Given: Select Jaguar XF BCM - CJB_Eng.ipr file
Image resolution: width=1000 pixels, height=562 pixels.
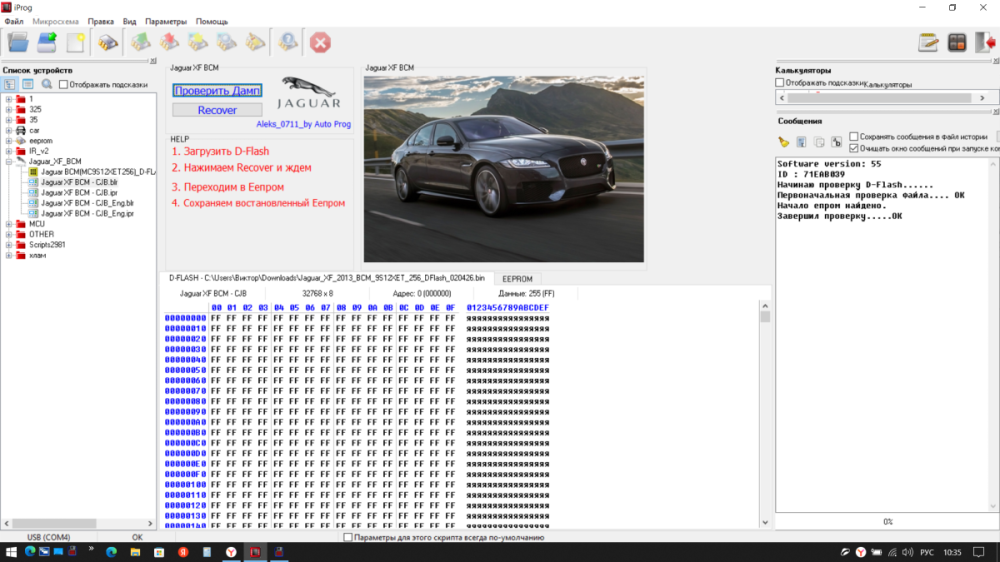Looking at the screenshot, I should 88,213.
